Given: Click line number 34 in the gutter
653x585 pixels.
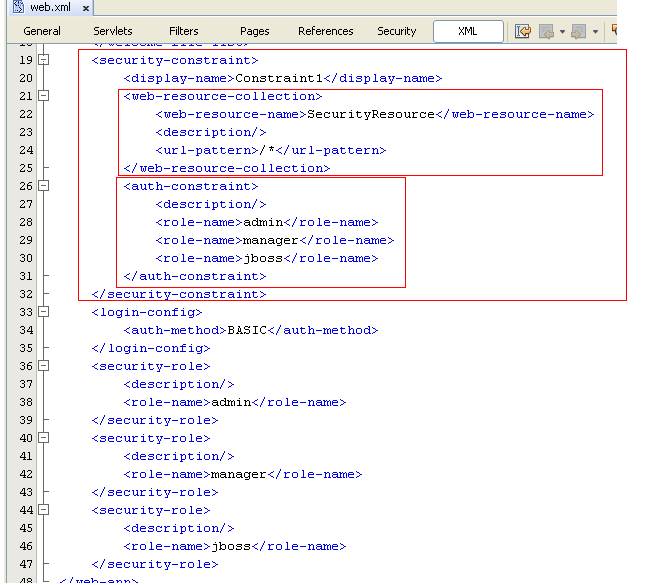Looking at the screenshot, I should 26,330.
